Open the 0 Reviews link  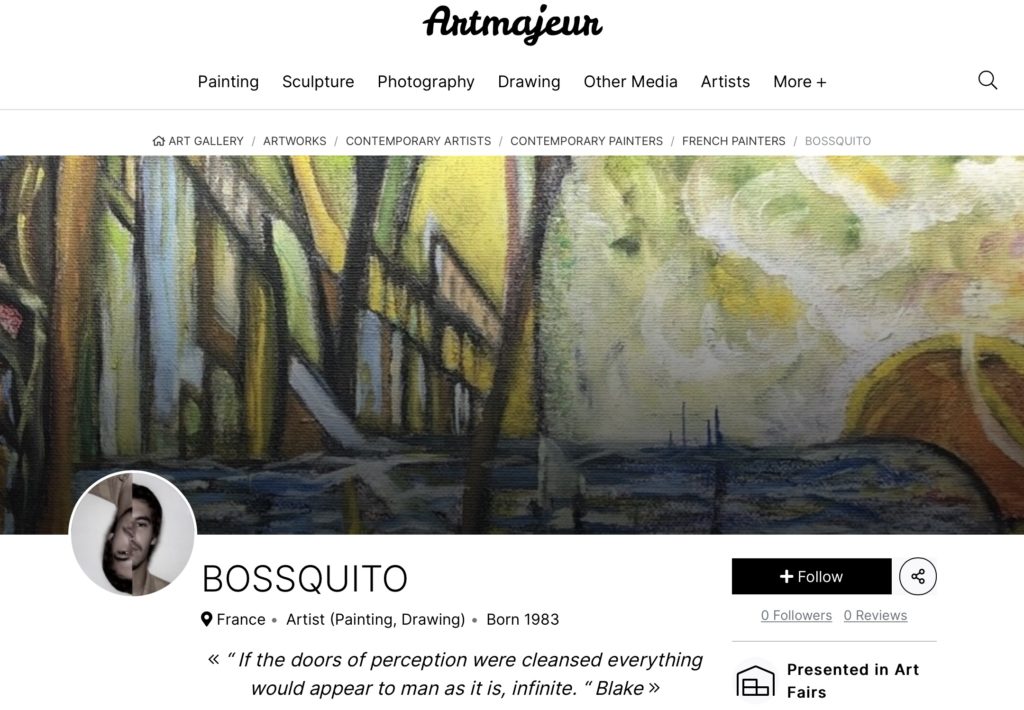click(x=875, y=615)
